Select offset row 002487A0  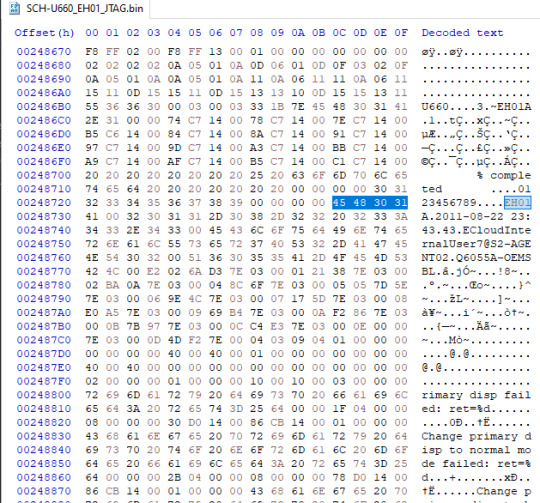[x=44, y=313]
